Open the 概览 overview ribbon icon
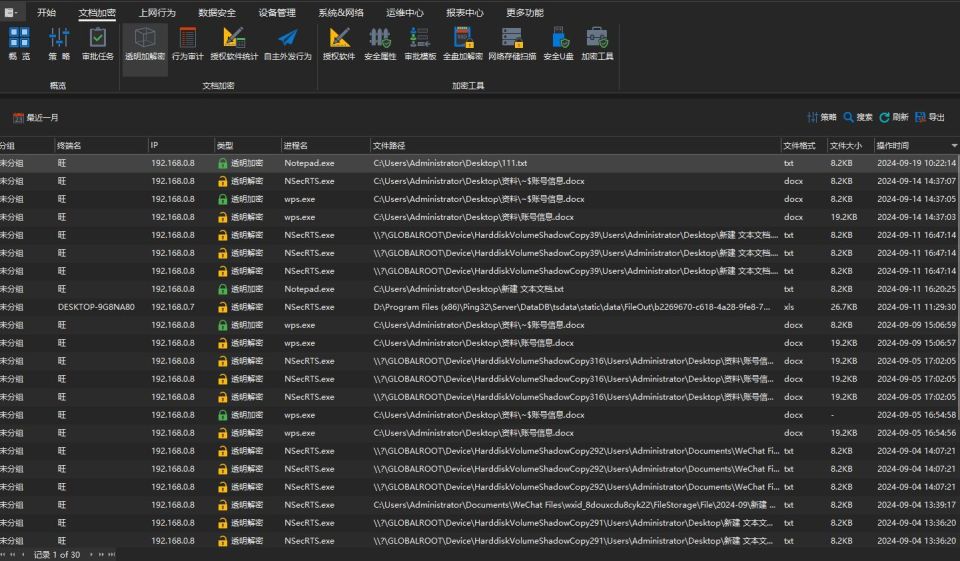 (x=19, y=43)
